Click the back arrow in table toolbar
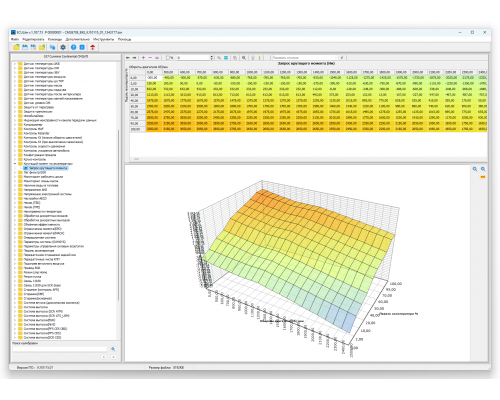This screenshot has width=500, height=400. tap(128, 58)
